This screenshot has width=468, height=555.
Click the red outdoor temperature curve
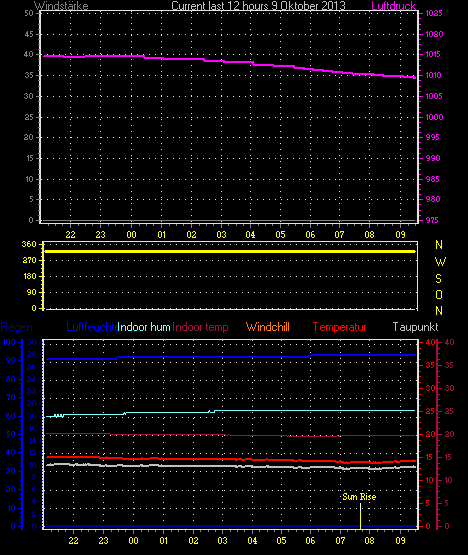[231, 459]
